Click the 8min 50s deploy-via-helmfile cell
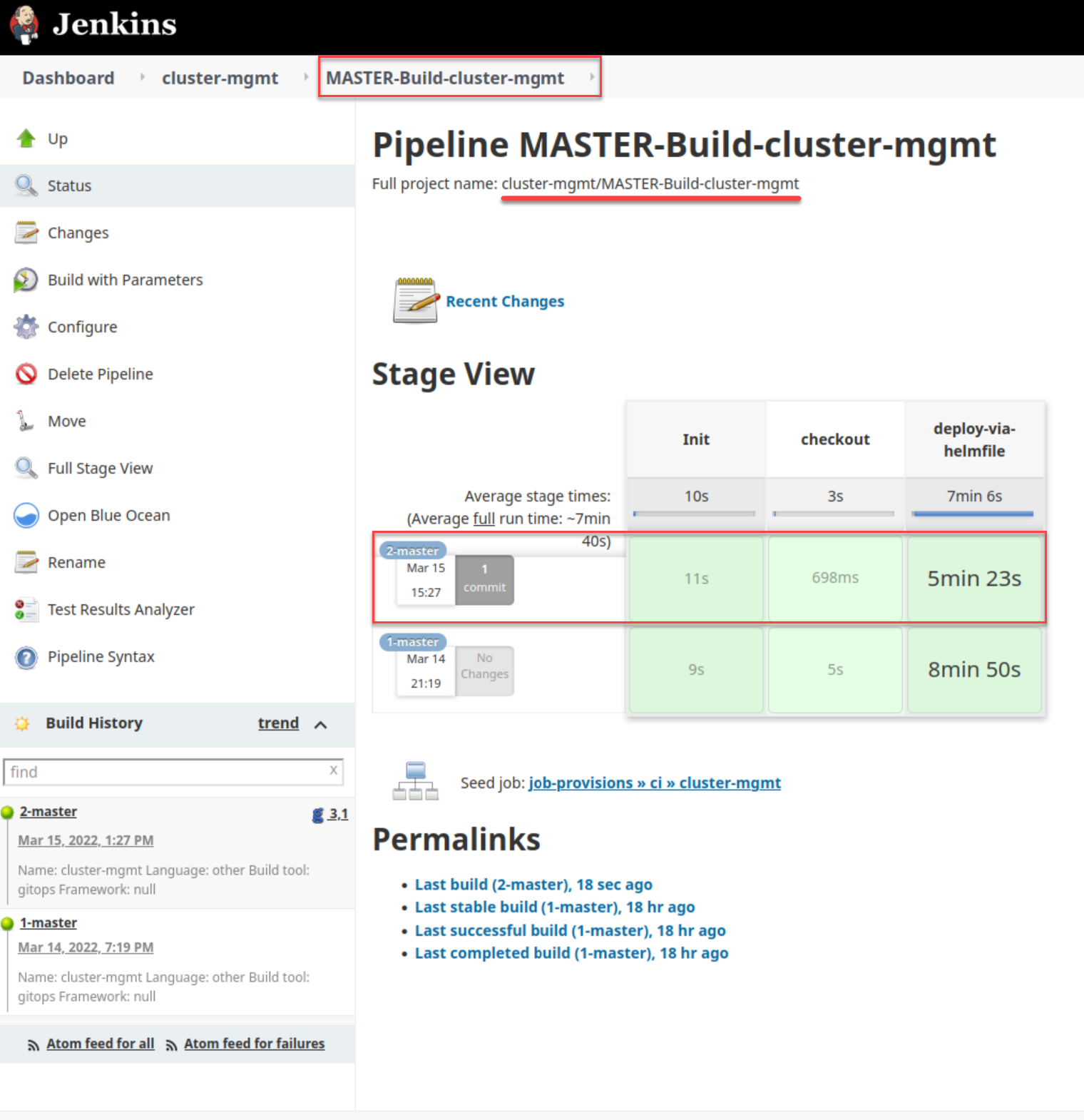Viewport: 1084px width, 1120px height. click(974, 670)
